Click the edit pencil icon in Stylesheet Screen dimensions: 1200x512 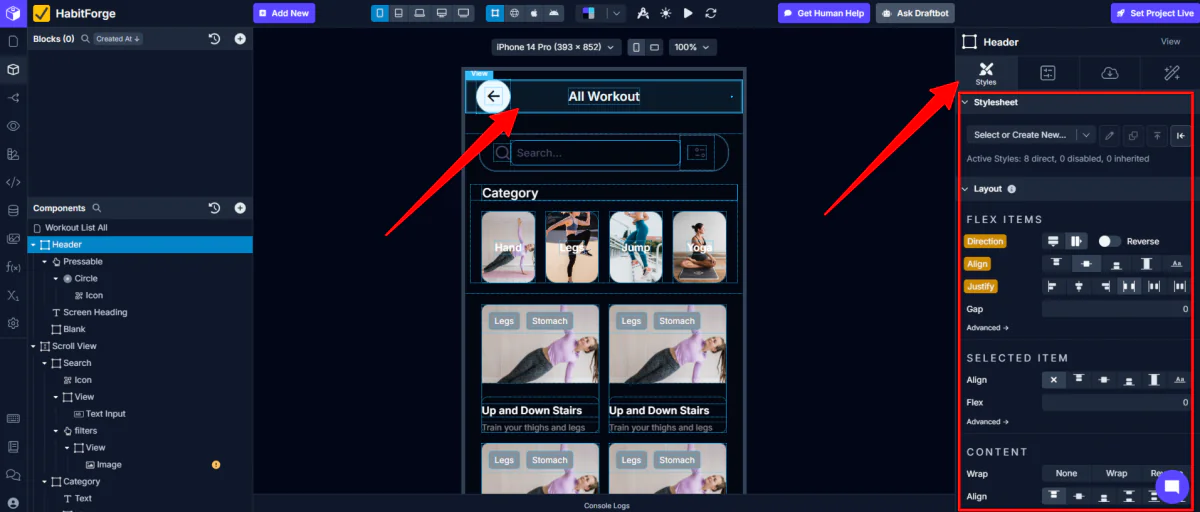(1110, 135)
